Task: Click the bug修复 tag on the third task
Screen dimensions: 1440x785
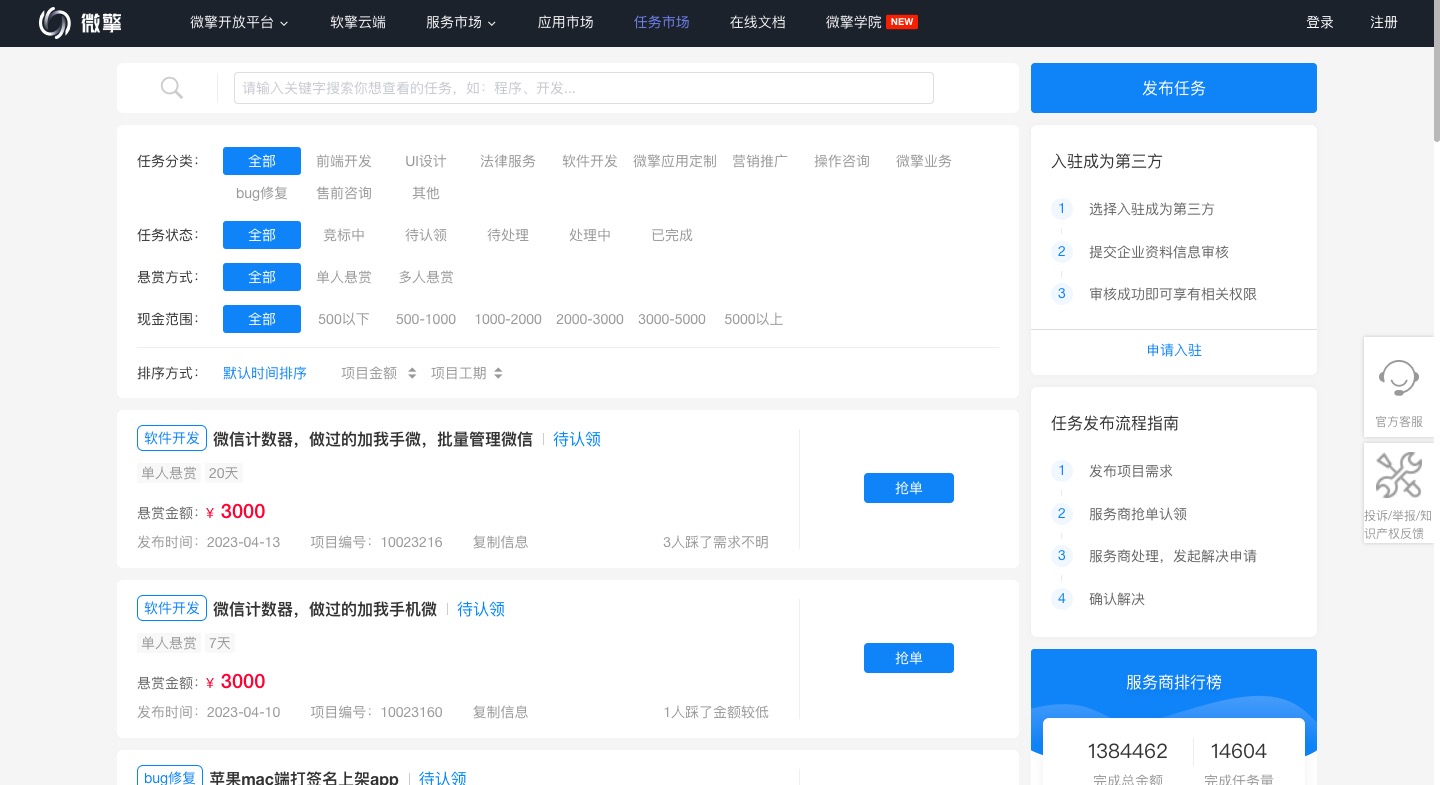Action: click(169, 777)
